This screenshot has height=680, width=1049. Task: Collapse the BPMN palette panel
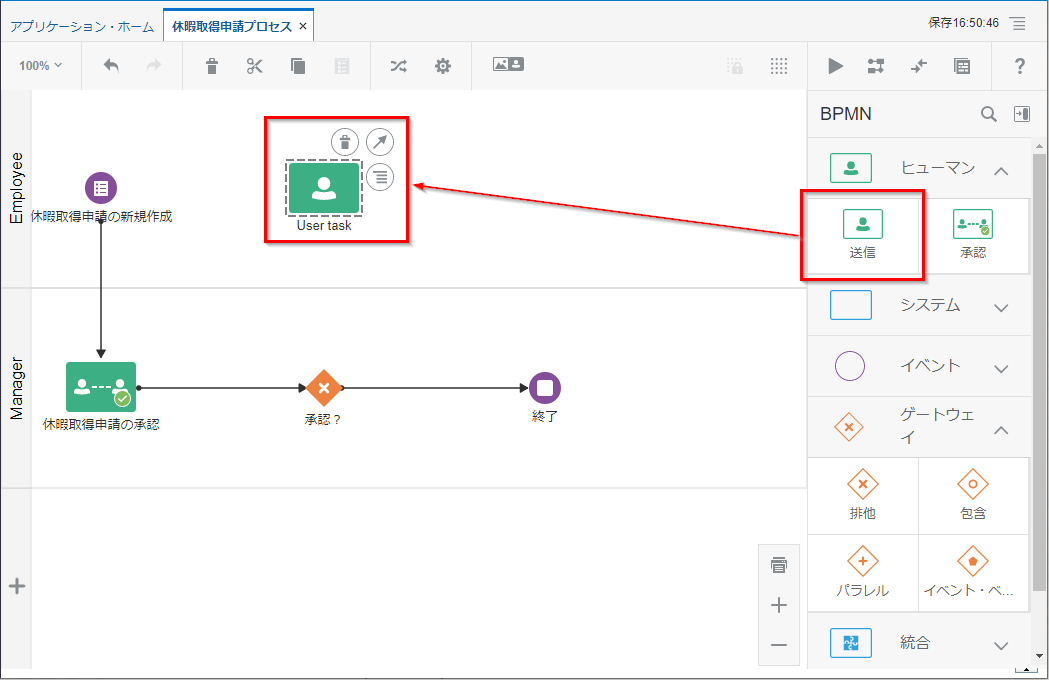[x=1021, y=114]
